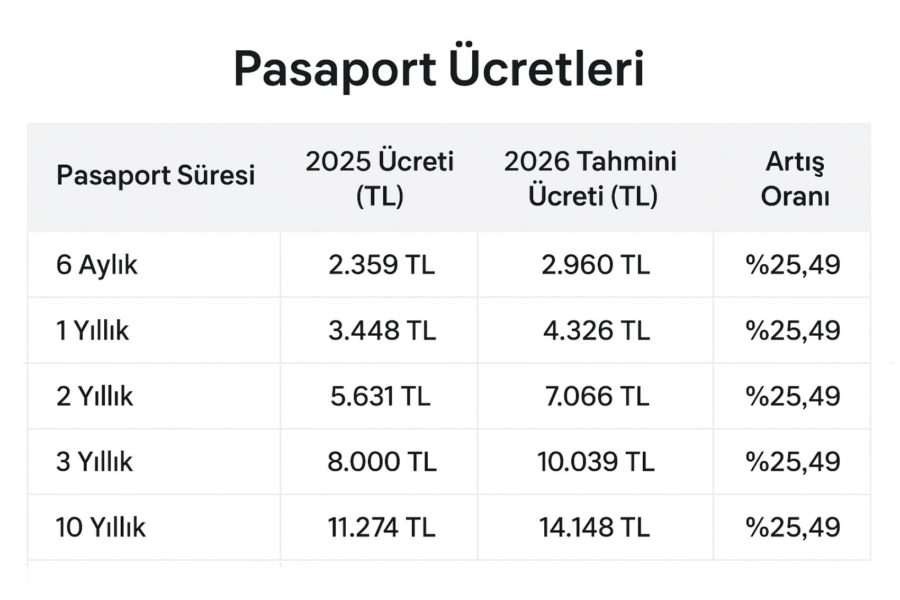Click the 5.631 TL price cell
The image size is (900, 600).
point(380,396)
